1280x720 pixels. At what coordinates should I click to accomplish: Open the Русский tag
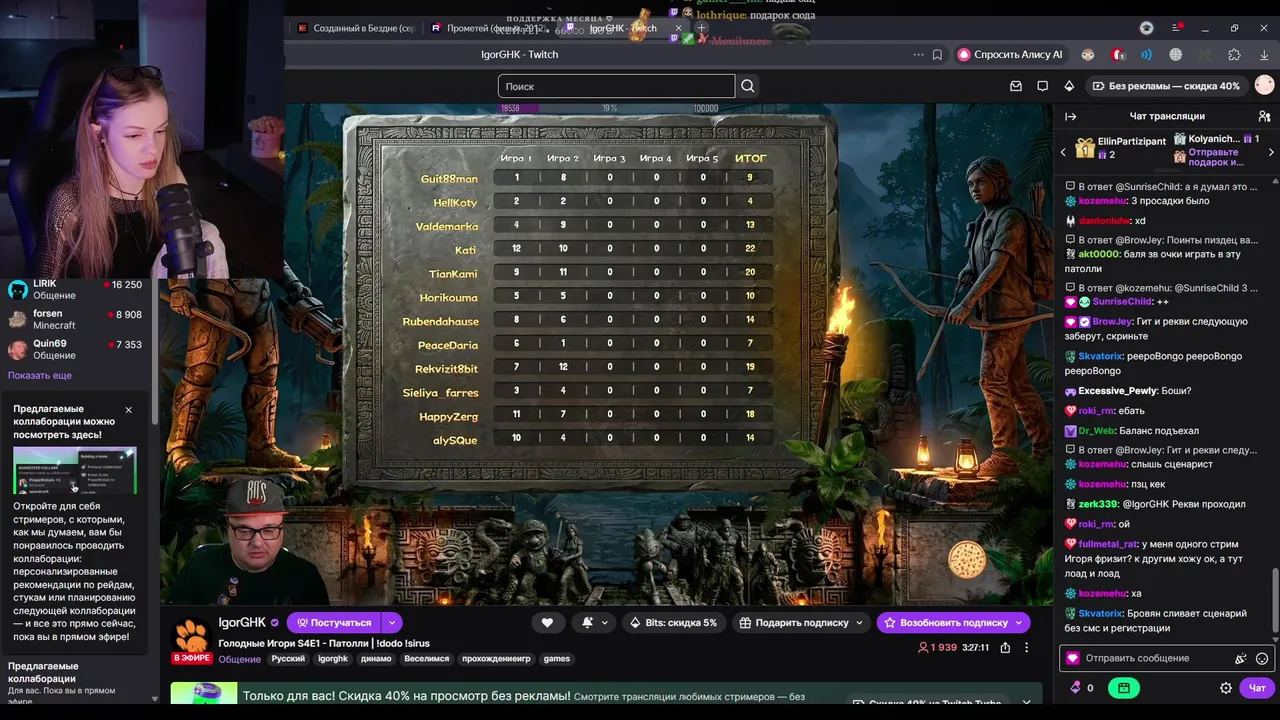pos(288,659)
